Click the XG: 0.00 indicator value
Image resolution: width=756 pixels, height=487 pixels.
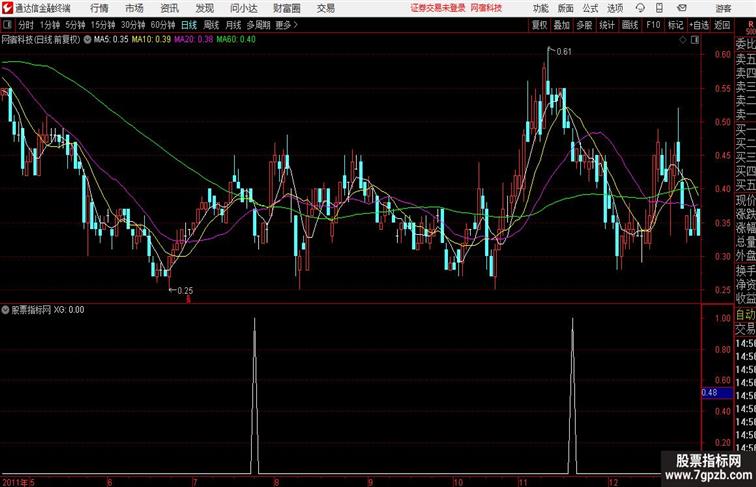pos(69,310)
